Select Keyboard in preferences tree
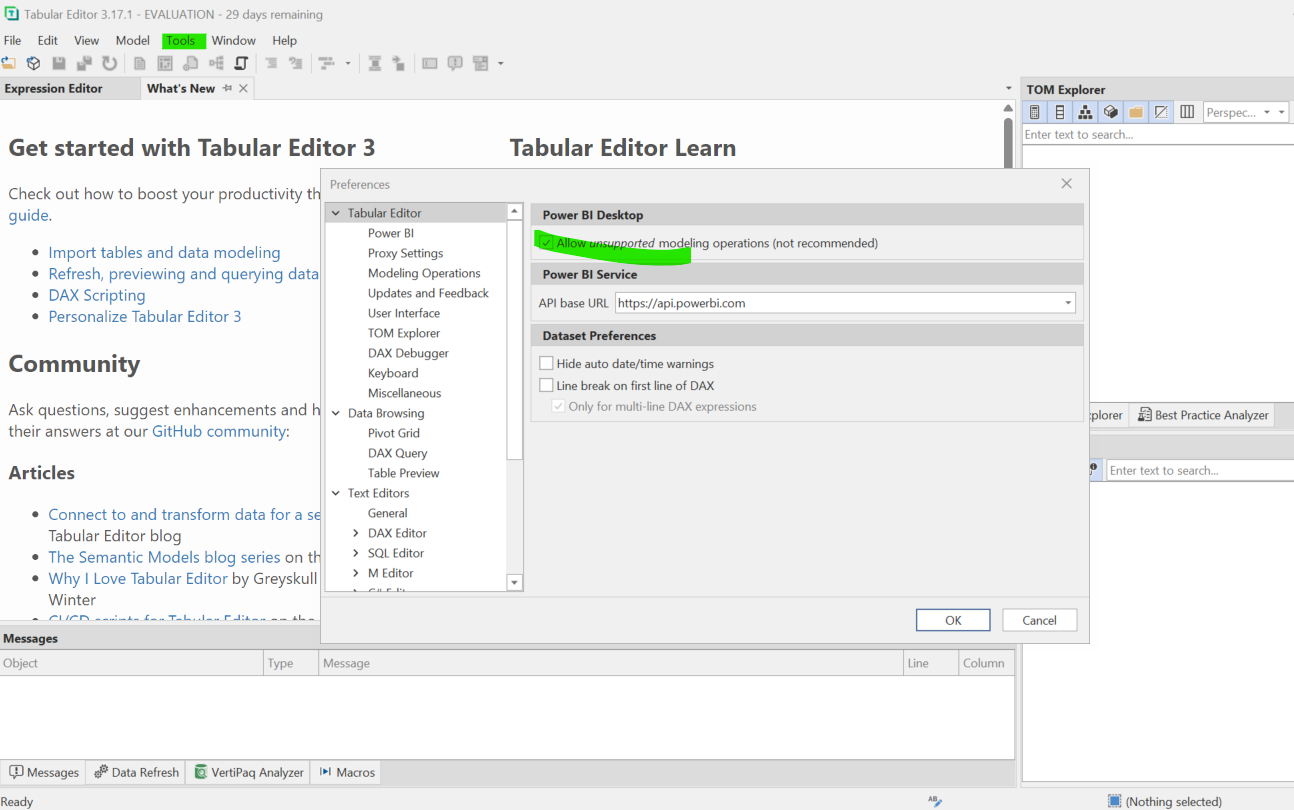Image resolution: width=1294 pixels, height=810 pixels. click(x=393, y=373)
